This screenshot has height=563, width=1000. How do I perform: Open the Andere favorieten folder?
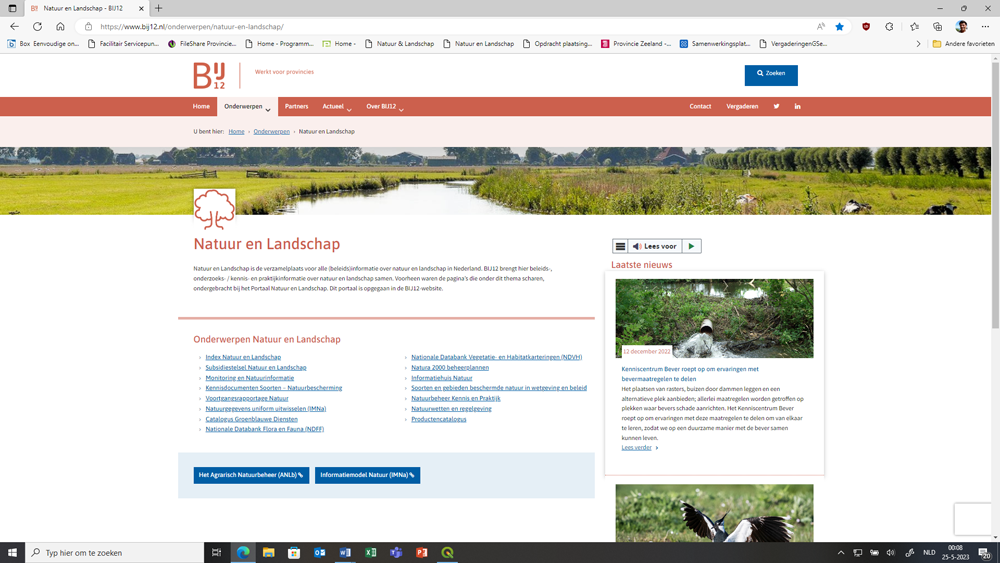click(963, 44)
